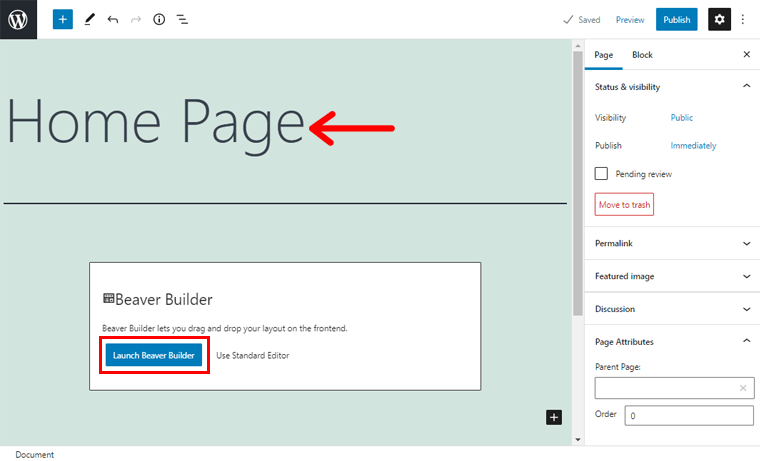This screenshot has height=461, width=760.
Task: Click the redo arrow icon
Action: 136,19
